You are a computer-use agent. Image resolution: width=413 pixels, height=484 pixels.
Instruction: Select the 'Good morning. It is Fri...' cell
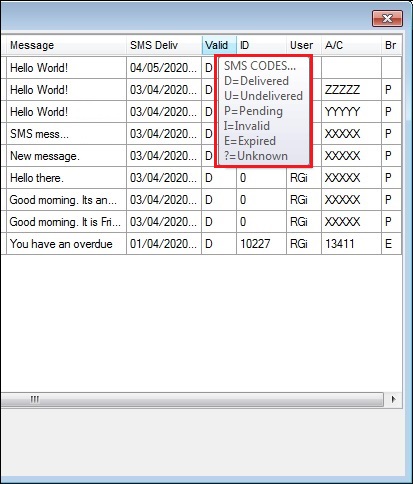66,222
